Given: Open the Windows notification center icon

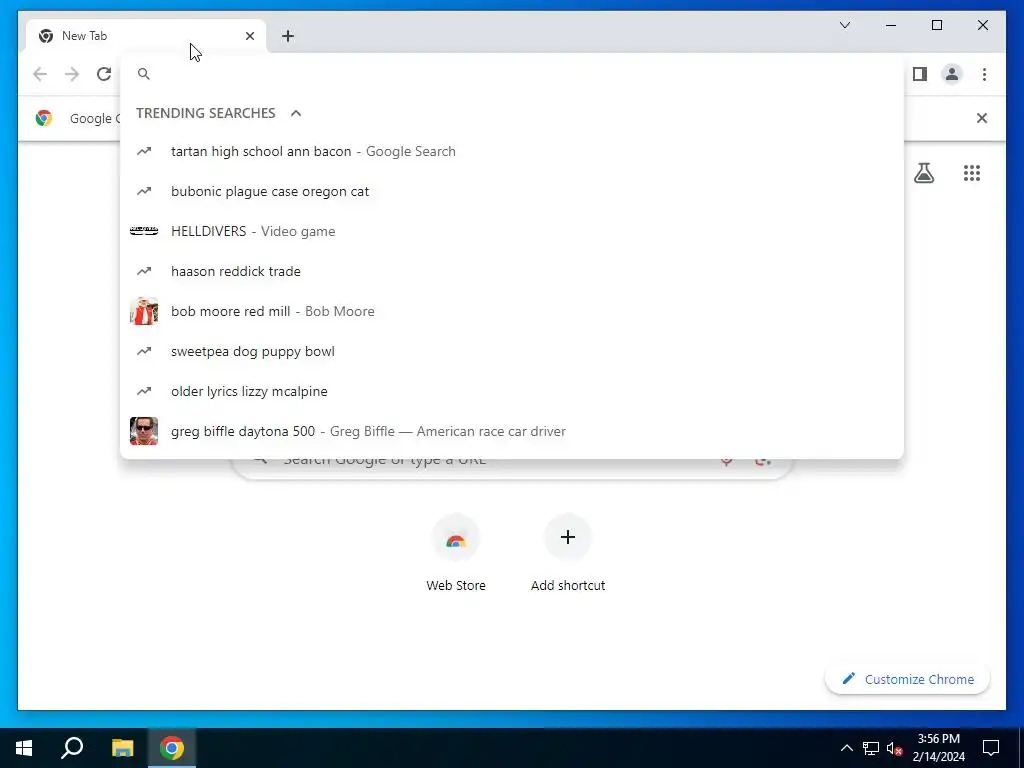Looking at the screenshot, I should click(991, 748).
